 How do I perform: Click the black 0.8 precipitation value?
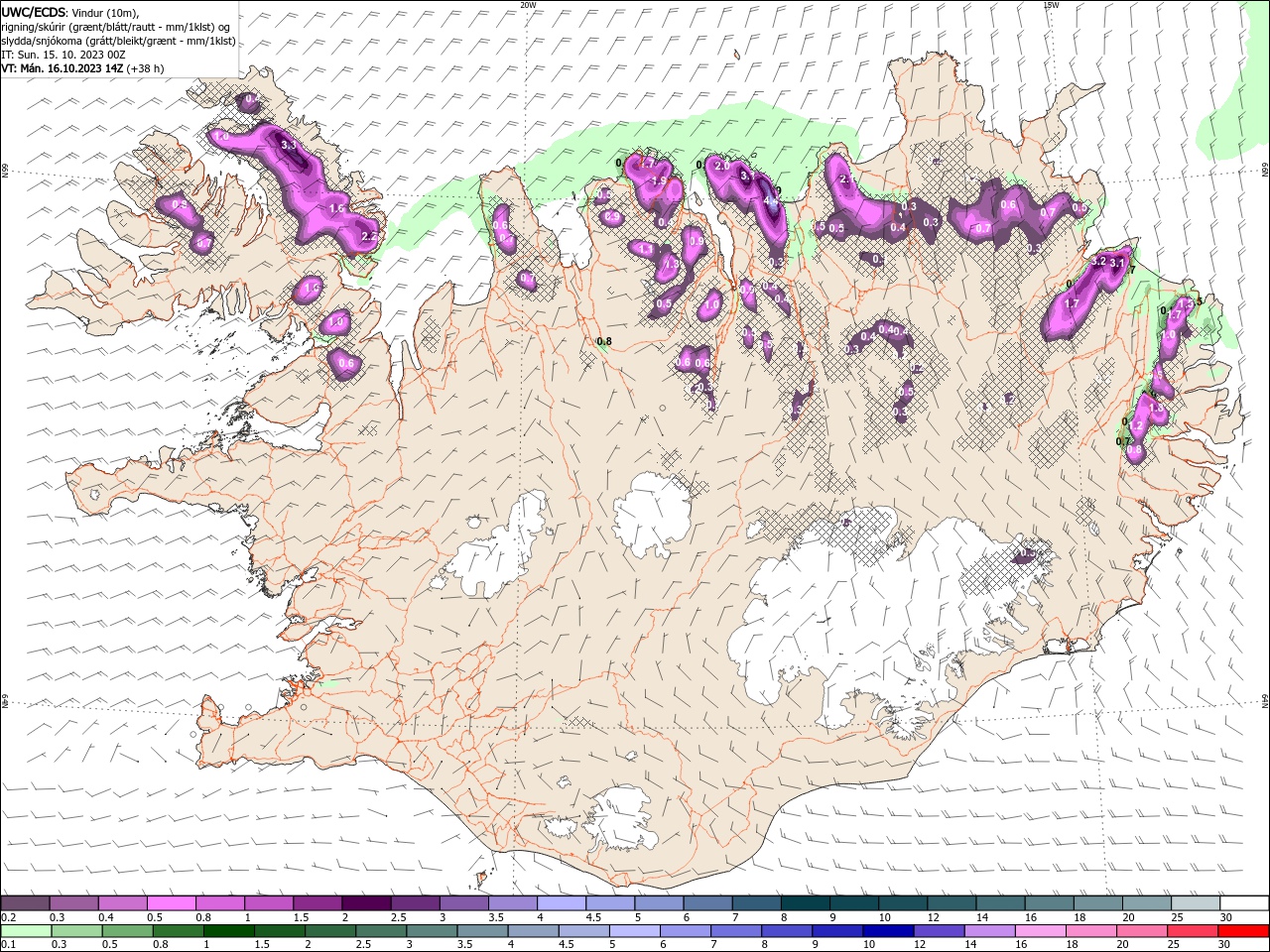click(x=603, y=342)
